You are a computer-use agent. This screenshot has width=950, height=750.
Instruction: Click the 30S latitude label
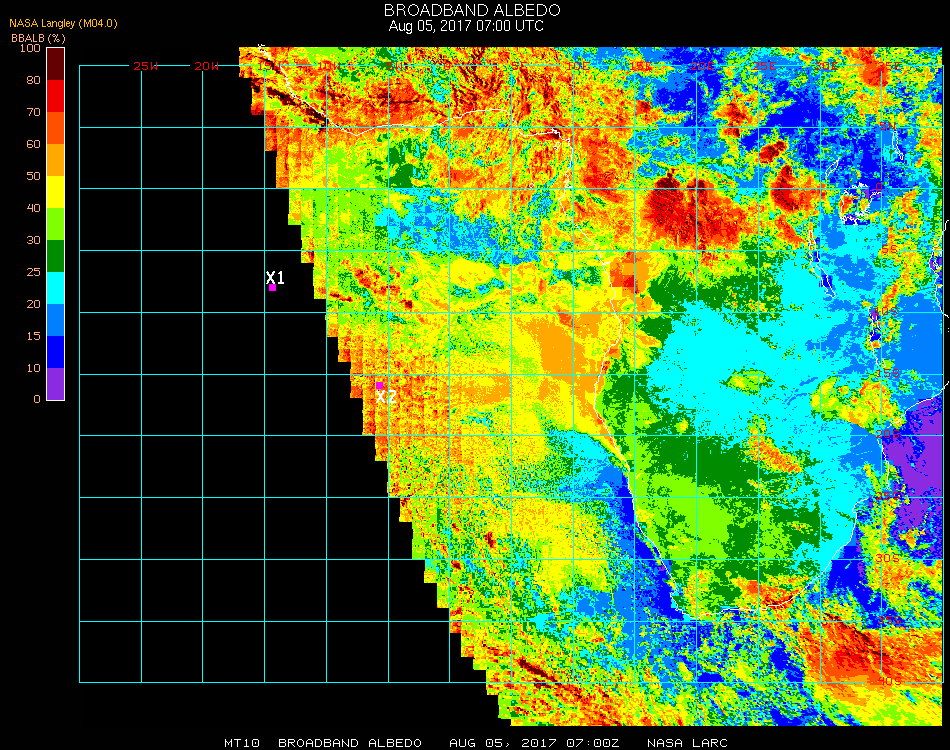(886, 557)
